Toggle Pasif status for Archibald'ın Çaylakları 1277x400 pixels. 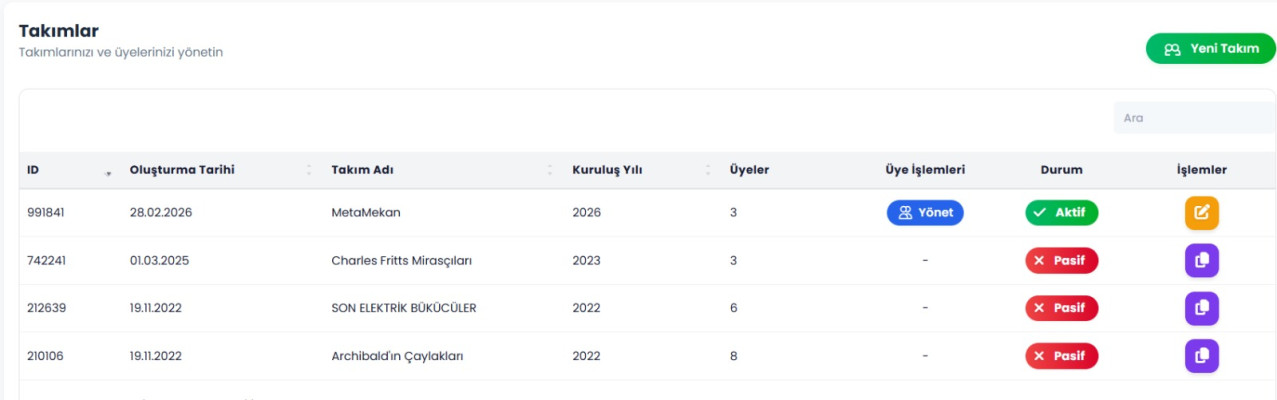[1061, 356]
